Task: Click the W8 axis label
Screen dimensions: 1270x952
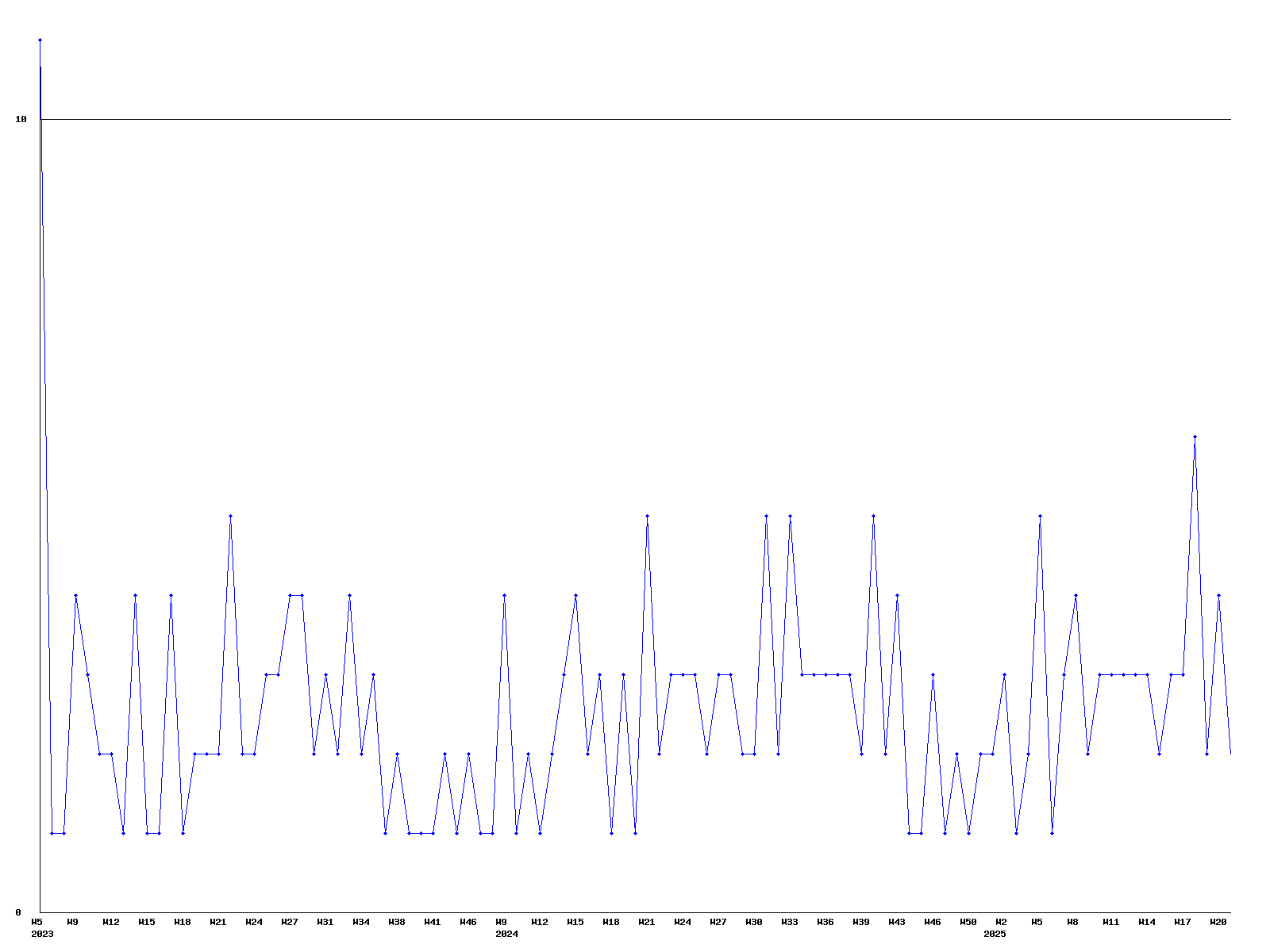Action: tap(1072, 922)
